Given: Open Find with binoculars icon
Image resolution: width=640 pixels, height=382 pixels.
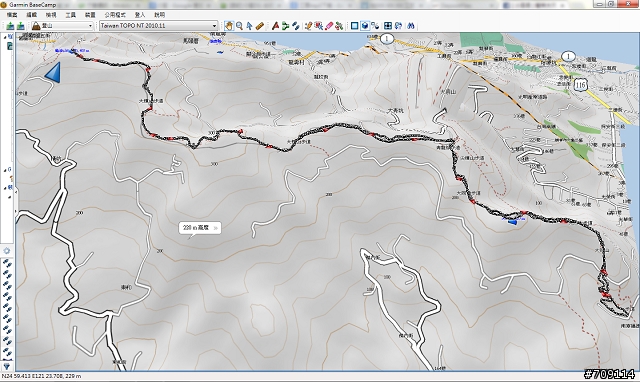Looking at the screenshot, I should [x=411, y=26].
